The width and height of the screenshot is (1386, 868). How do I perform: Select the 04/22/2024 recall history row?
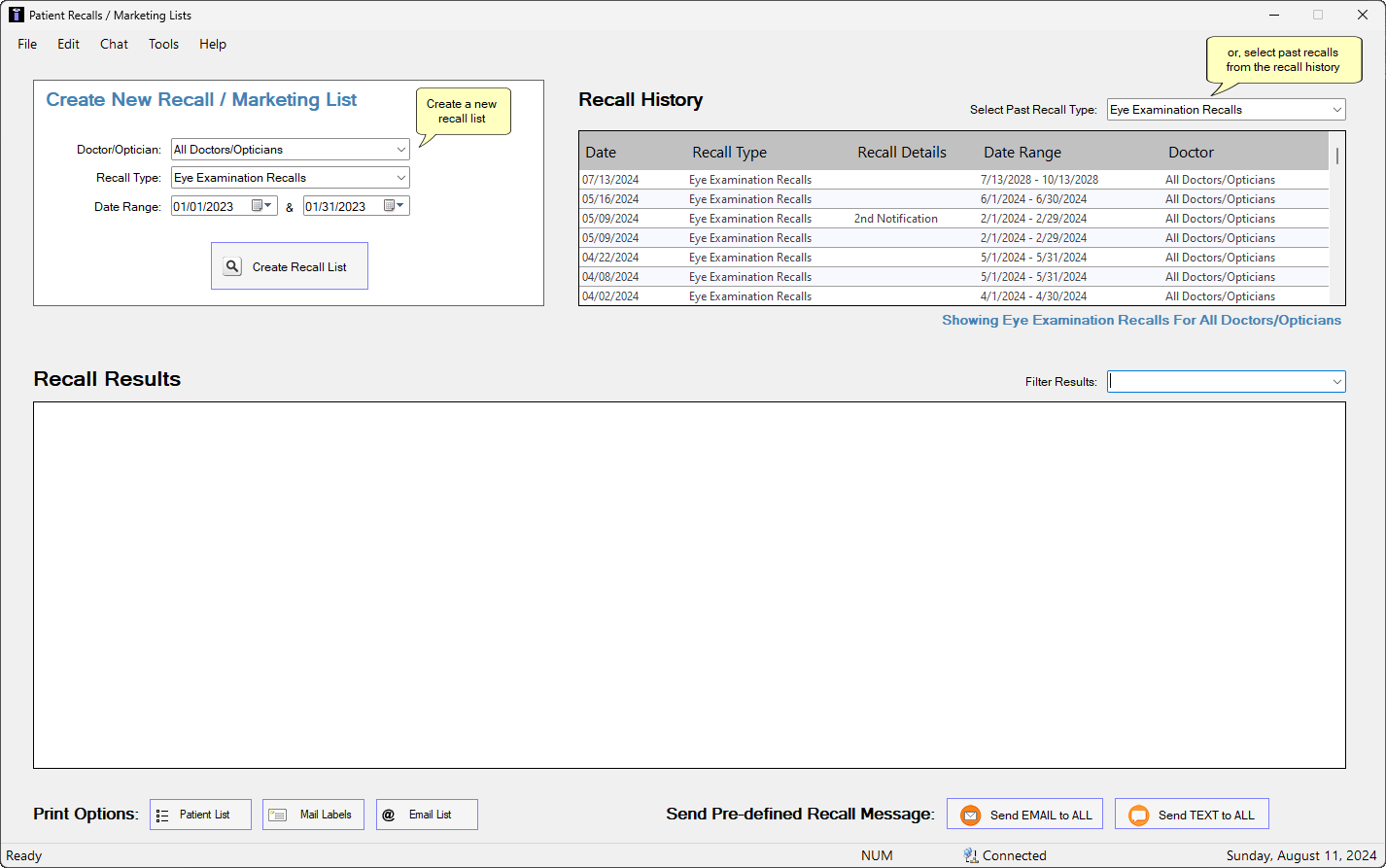(x=953, y=258)
